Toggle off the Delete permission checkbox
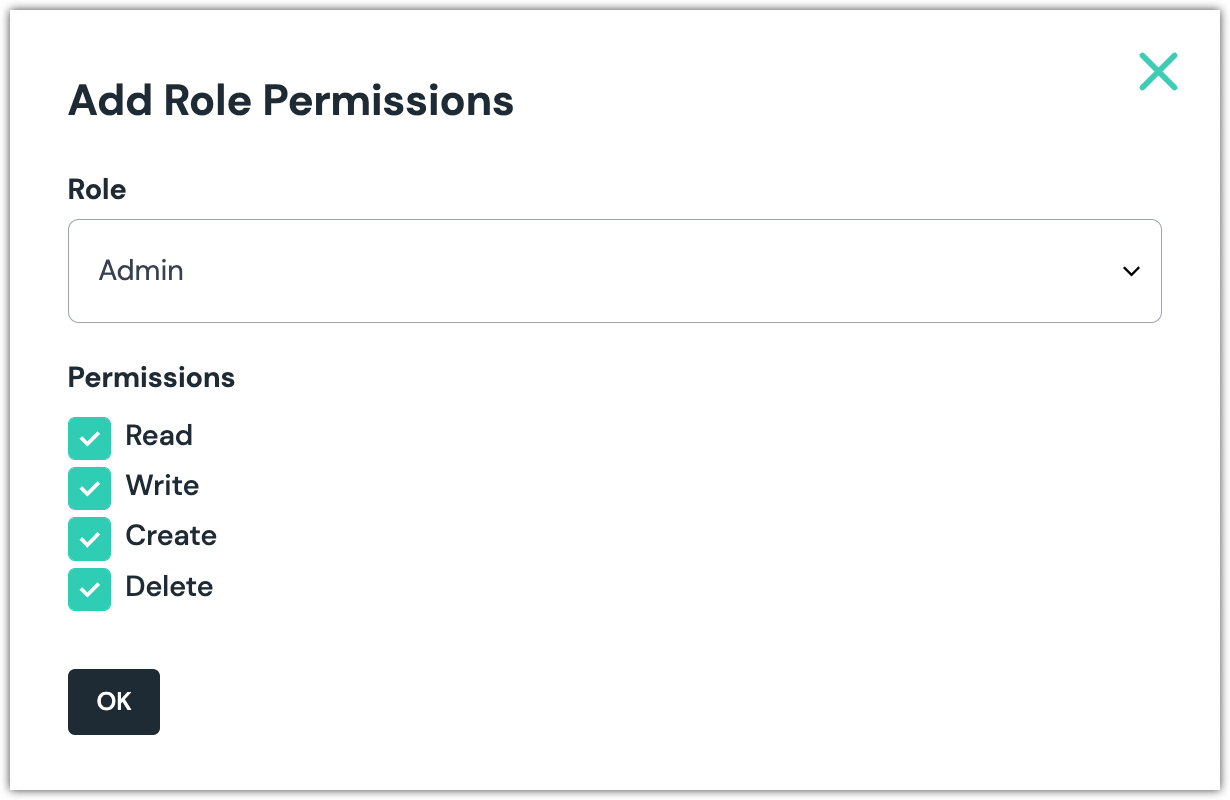1230x800 pixels. click(89, 589)
